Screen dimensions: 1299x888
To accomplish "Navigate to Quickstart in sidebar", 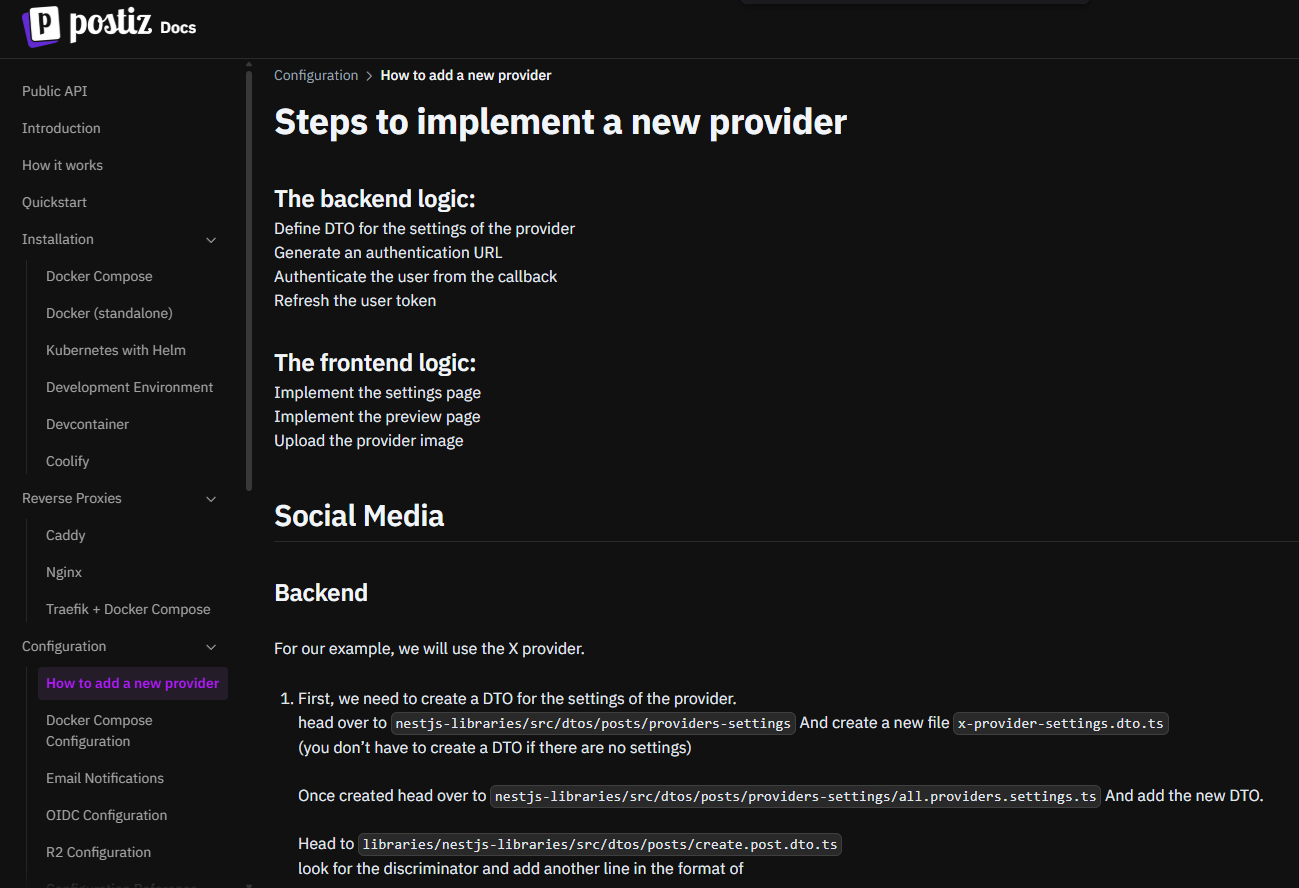I will click(54, 202).
